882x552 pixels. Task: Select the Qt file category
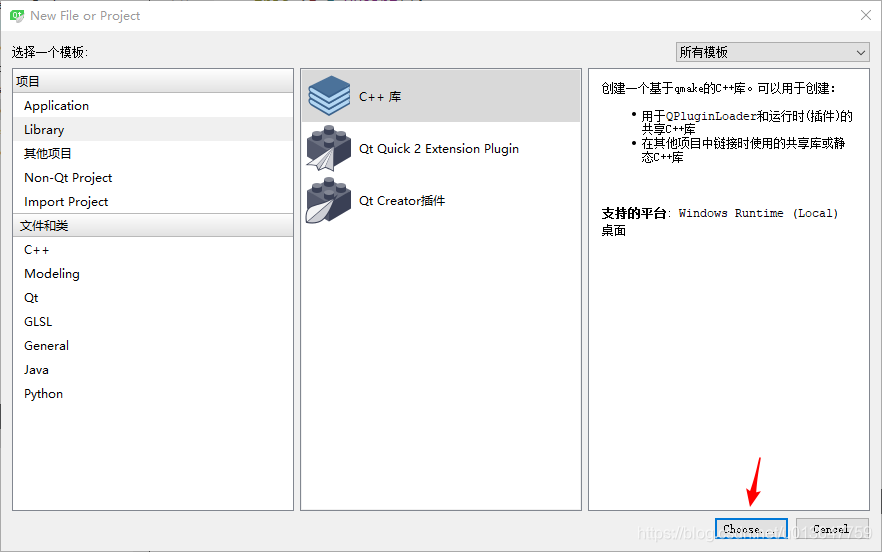coord(152,298)
